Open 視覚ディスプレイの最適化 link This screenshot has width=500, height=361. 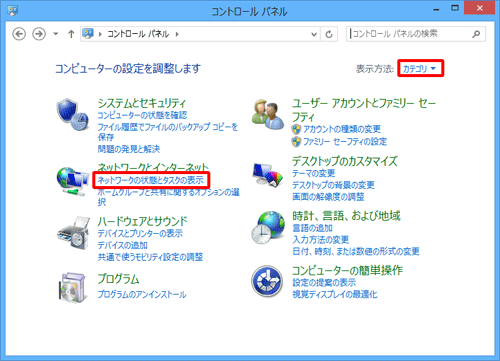pos(335,294)
